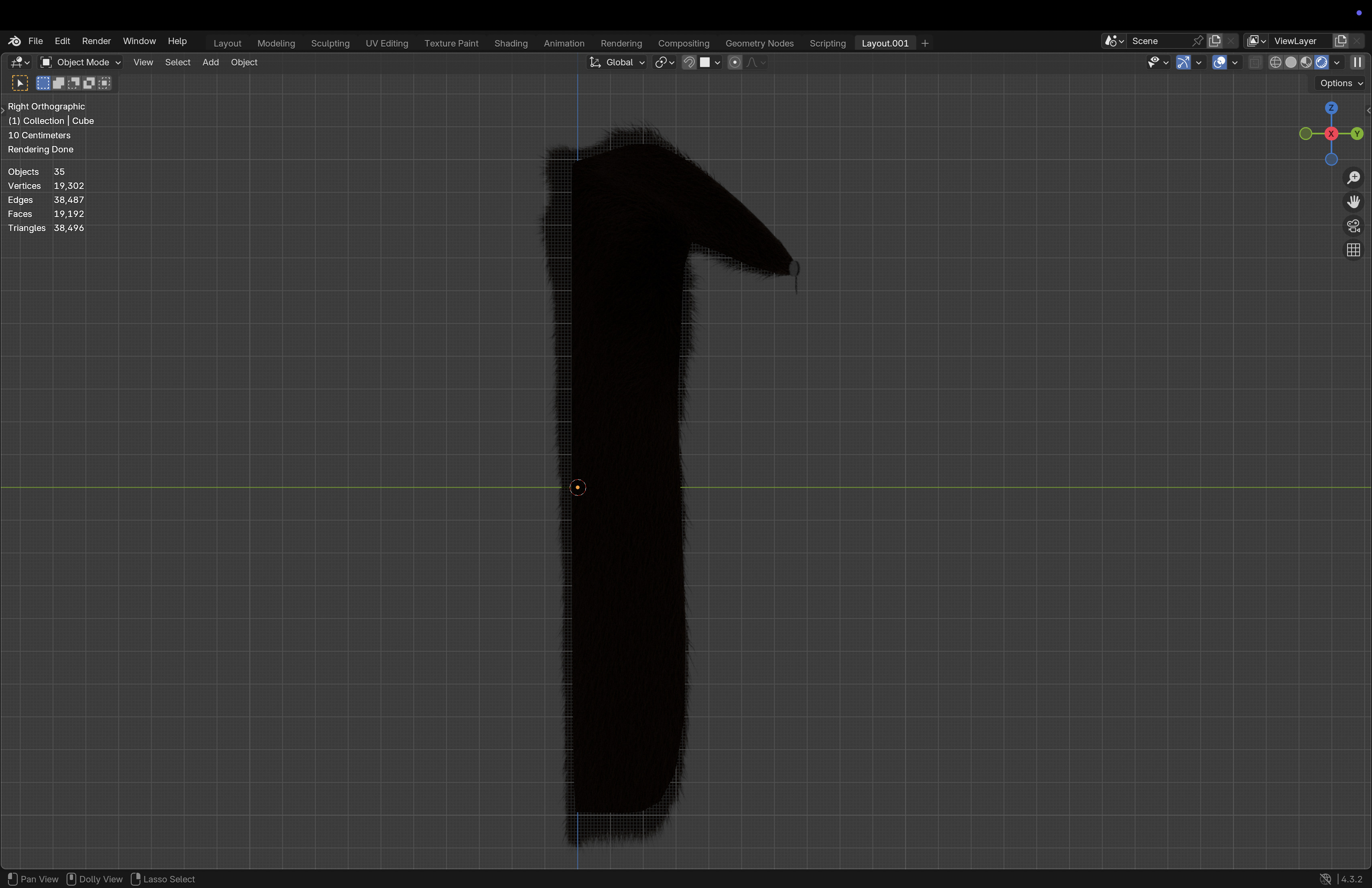Image resolution: width=1372 pixels, height=888 pixels.
Task: Choose the Extend selection mode
Action: click(x=58, y=83)
